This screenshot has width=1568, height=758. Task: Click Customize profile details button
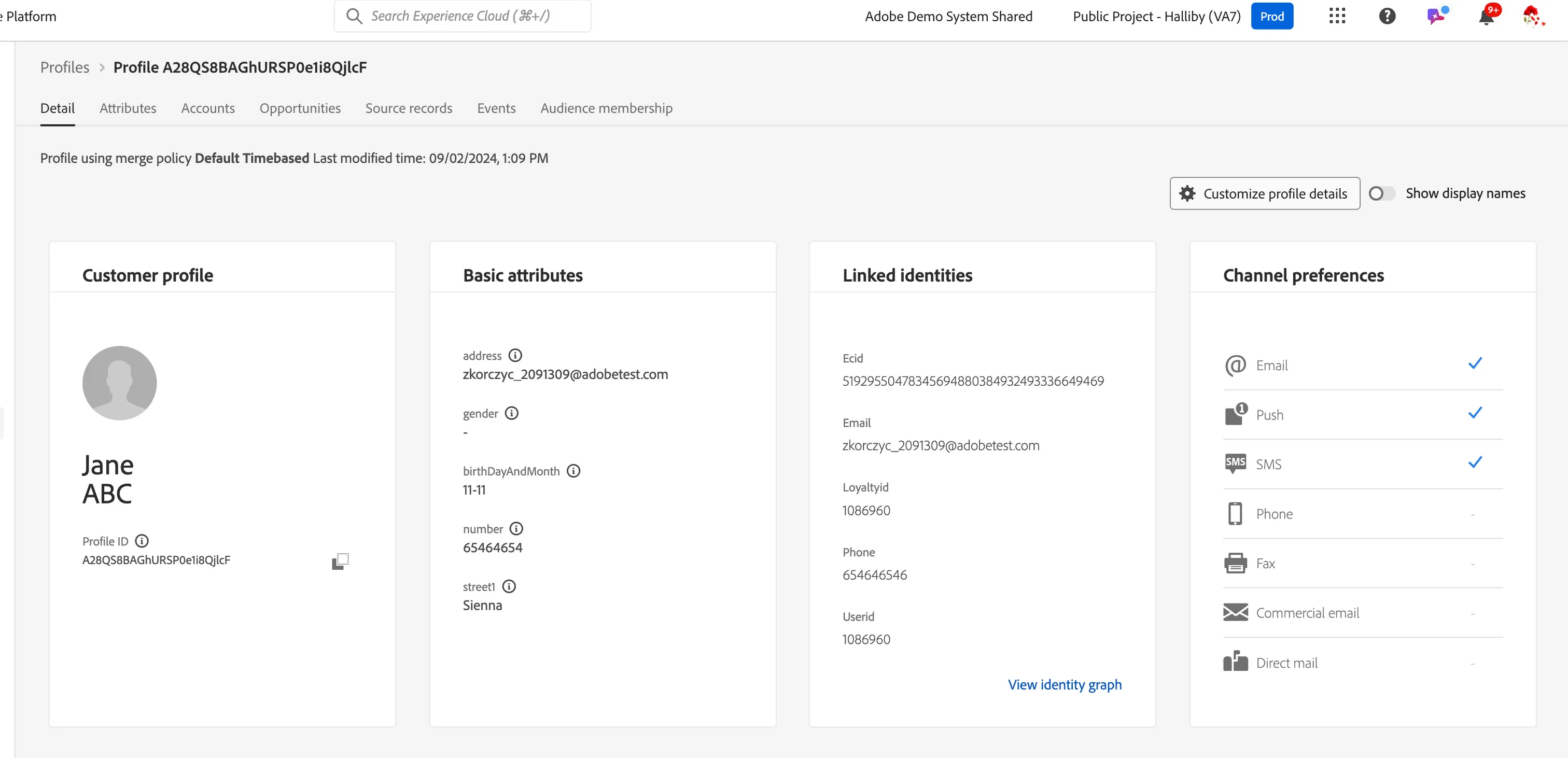pos(1264,193)
